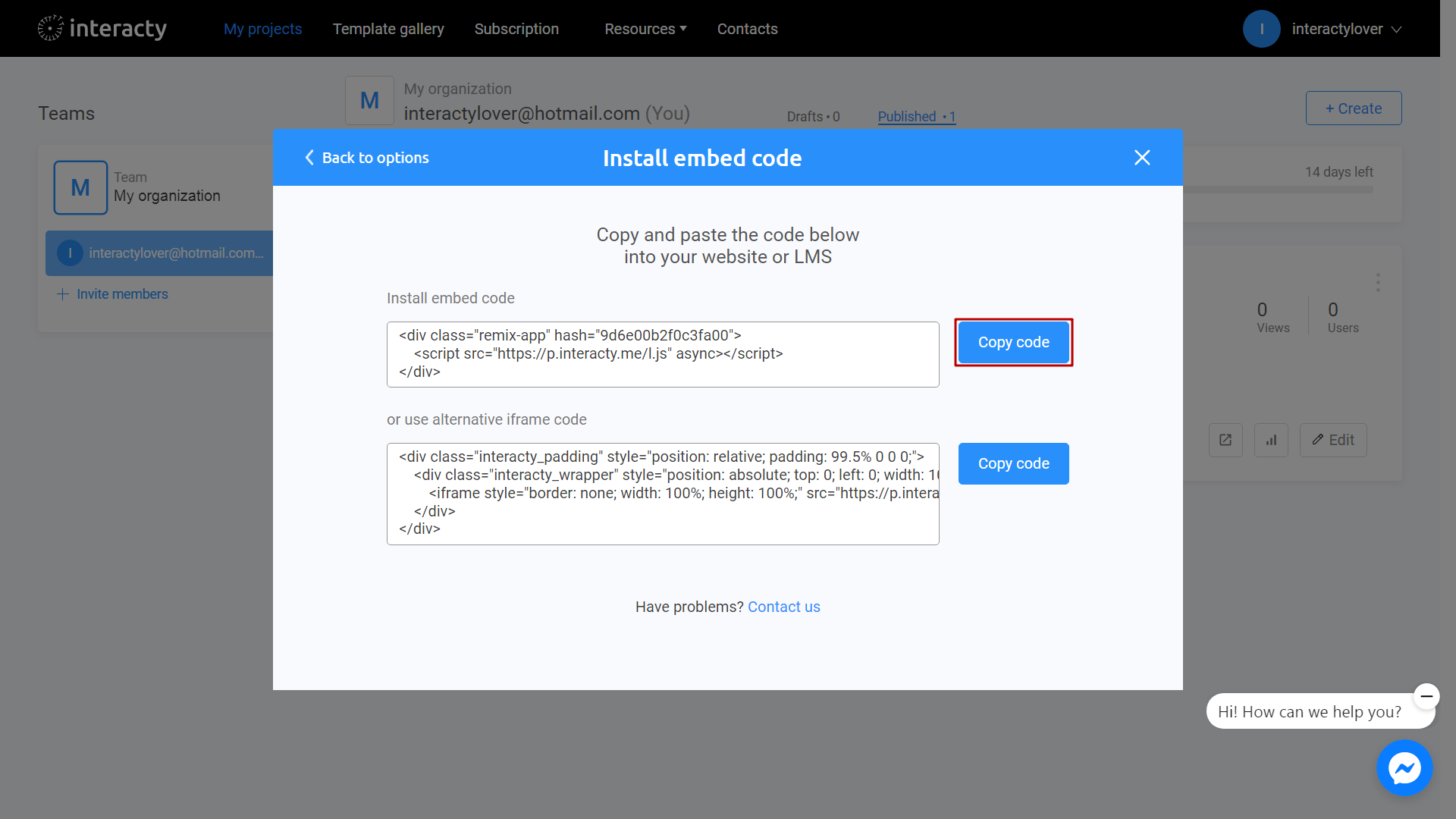Image resolution: width=1456 pixels, height=819 pixels.
Task: Click the Subscription navigation item
Action: tap(517, 28)
